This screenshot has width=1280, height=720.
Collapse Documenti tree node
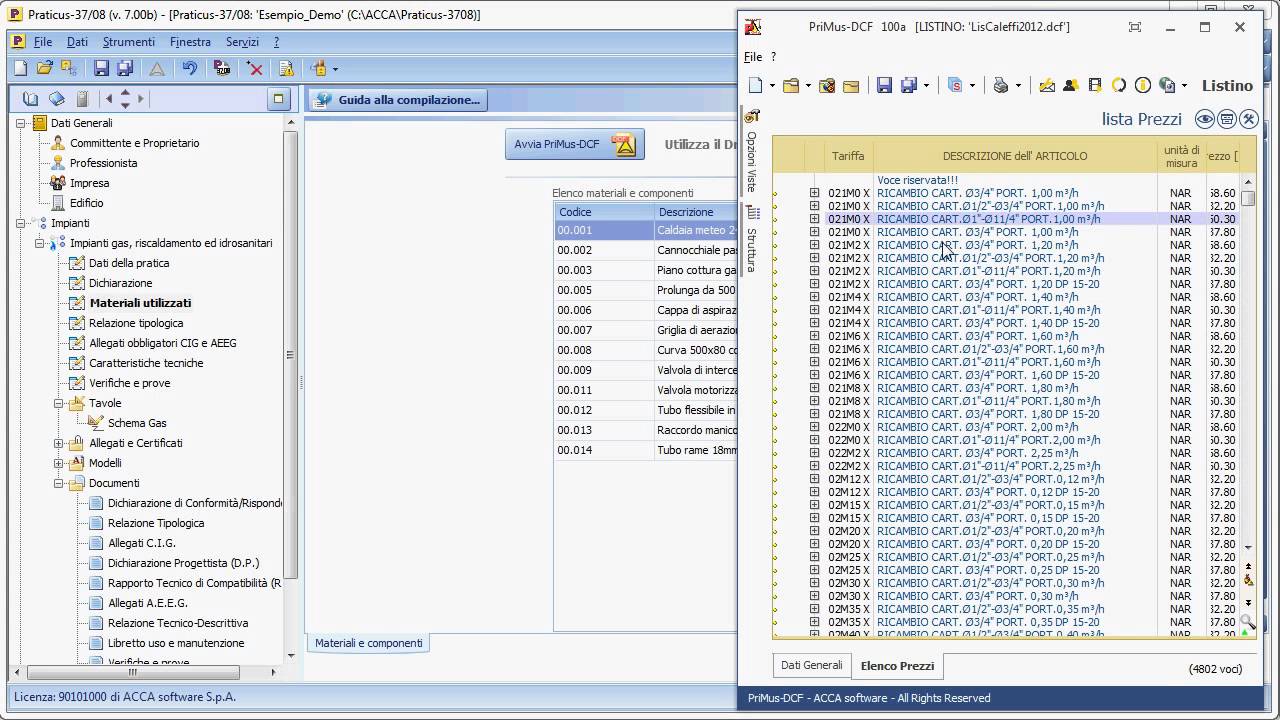tap(59, 483)
